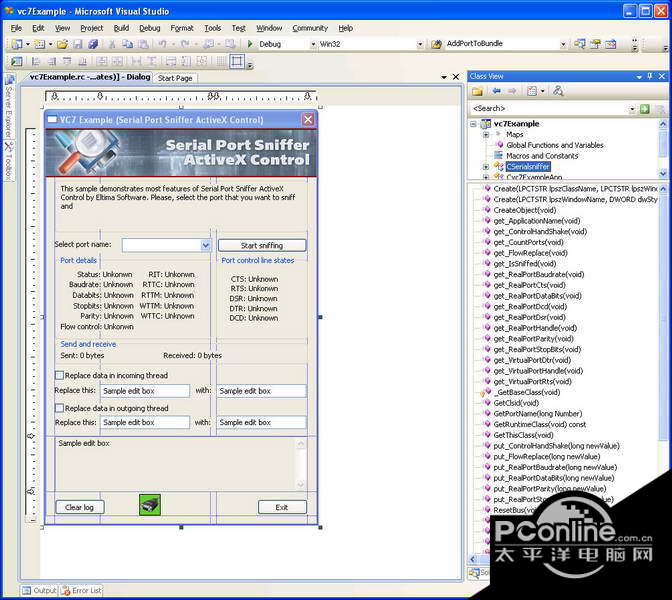The image size is (672, 600).
Task: Click incoming 'Replace this' sample edit box
Action: 145,391
